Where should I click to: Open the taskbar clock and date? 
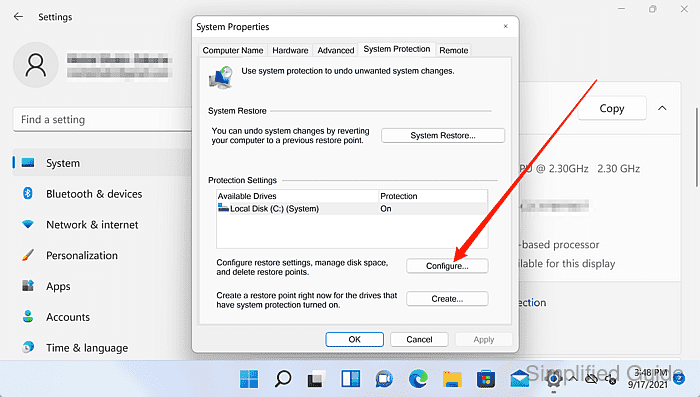click(x=648, y=379)
